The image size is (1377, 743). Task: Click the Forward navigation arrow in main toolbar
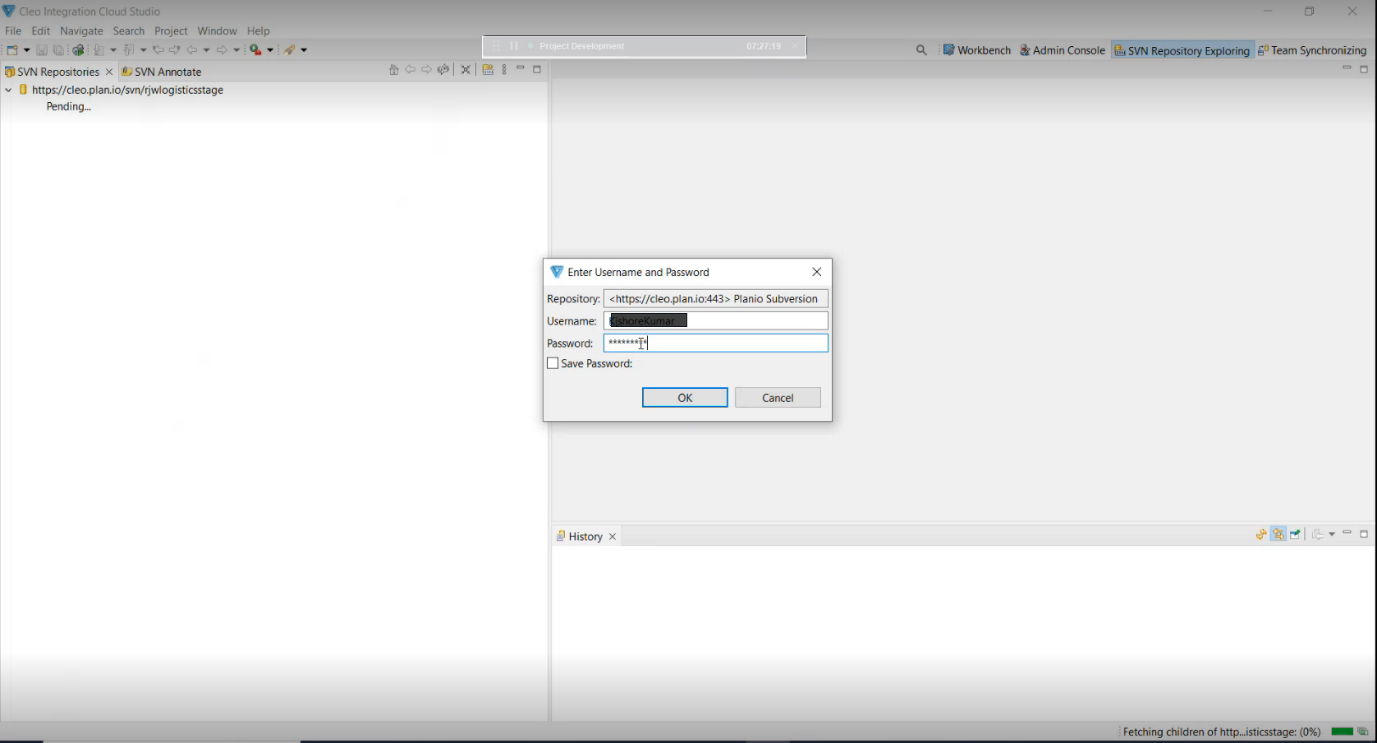pos(222,50)
